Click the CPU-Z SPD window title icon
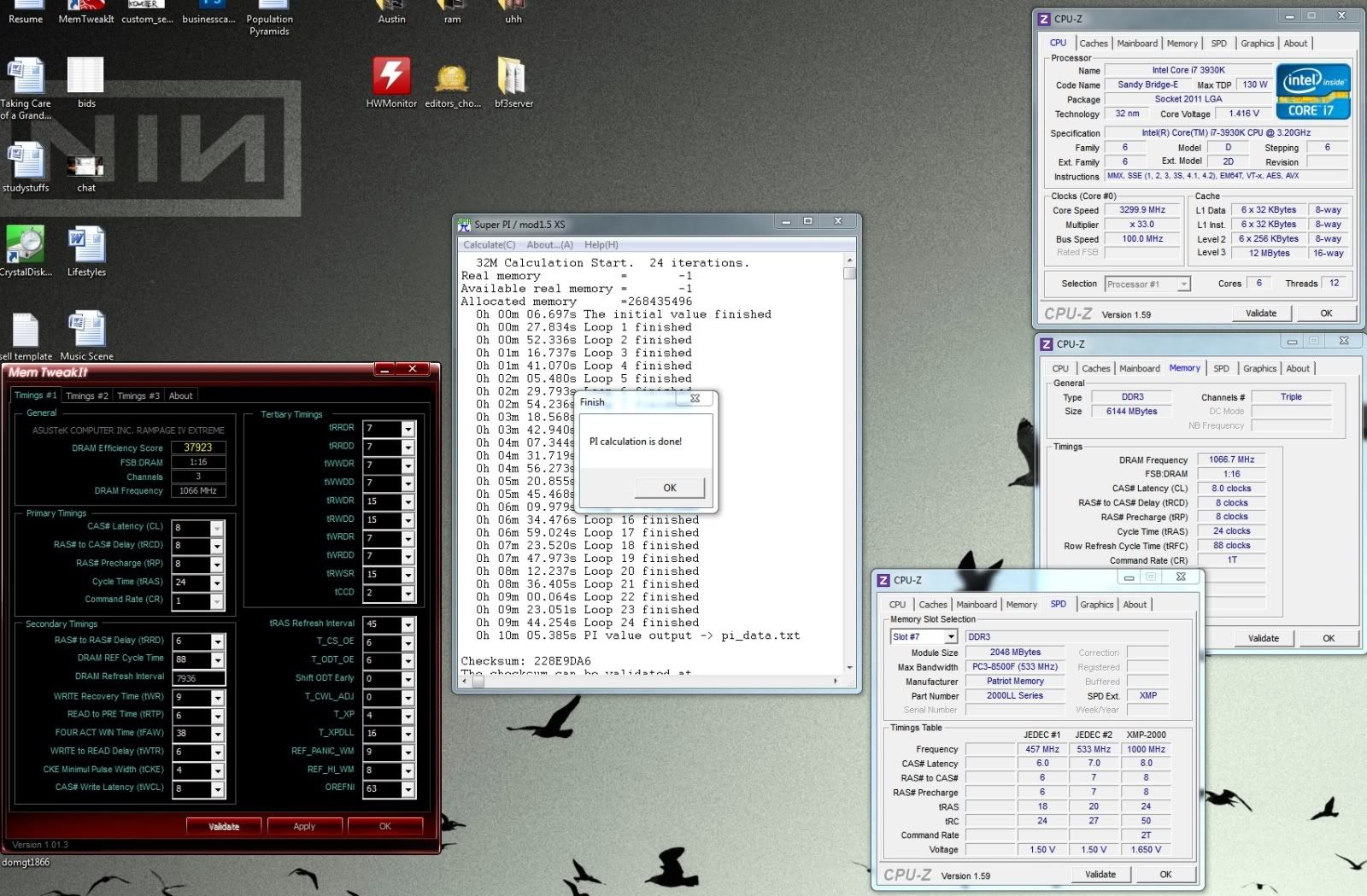 point(883,580)
